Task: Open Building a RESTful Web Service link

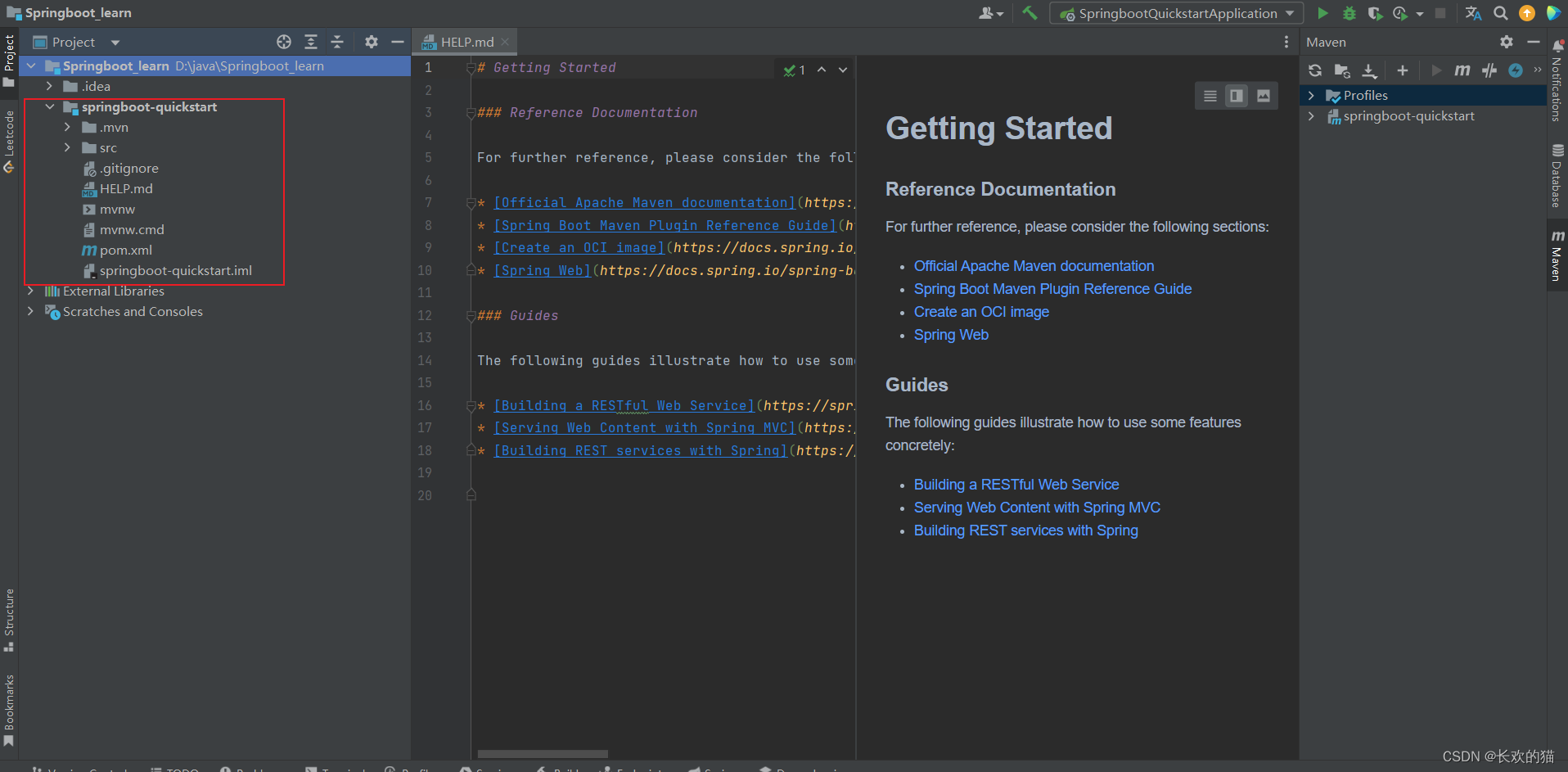Action: pyautogui.click(x=1016, y=485)
